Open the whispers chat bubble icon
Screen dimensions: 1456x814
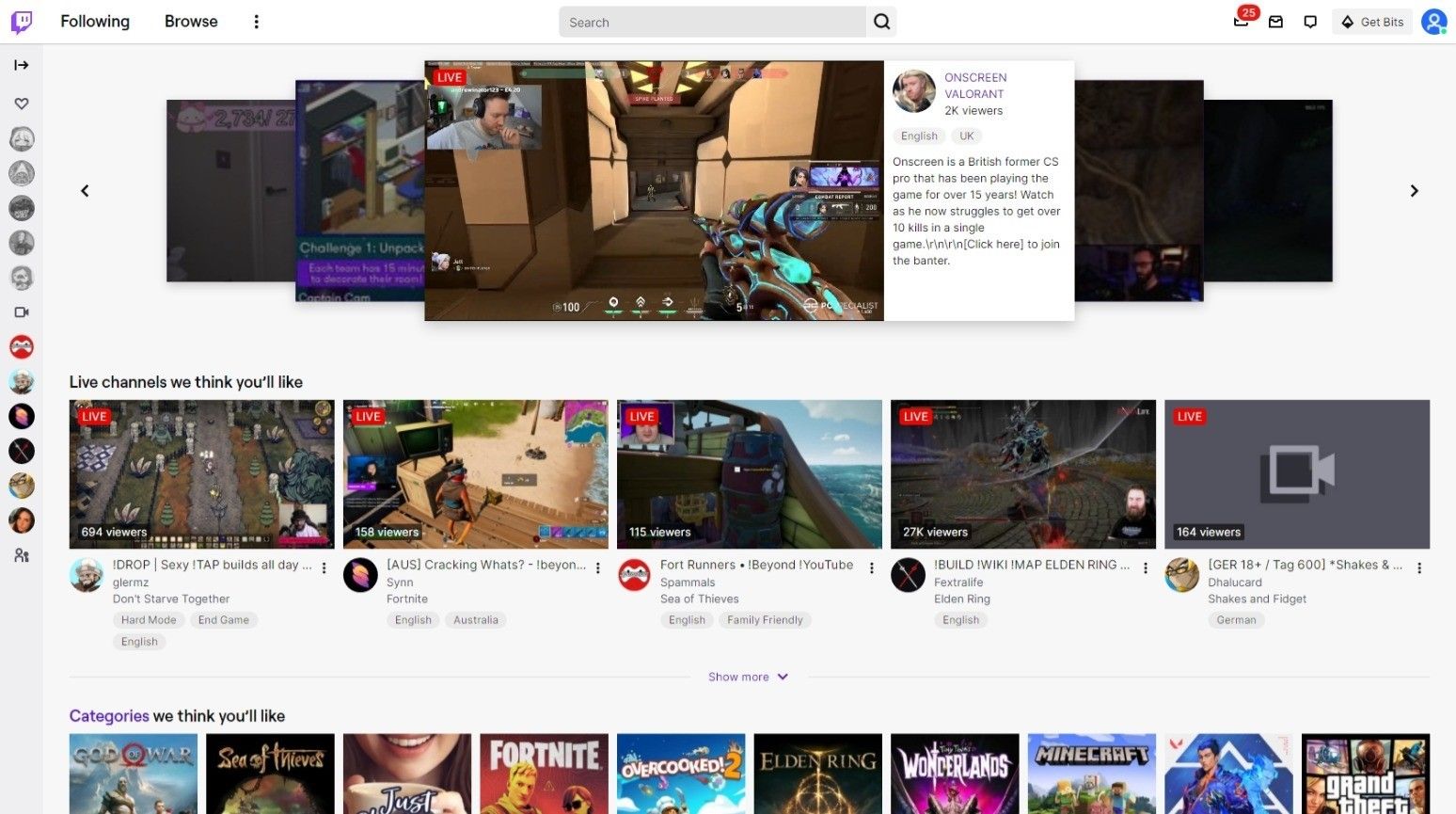(x=1310, y=22)
